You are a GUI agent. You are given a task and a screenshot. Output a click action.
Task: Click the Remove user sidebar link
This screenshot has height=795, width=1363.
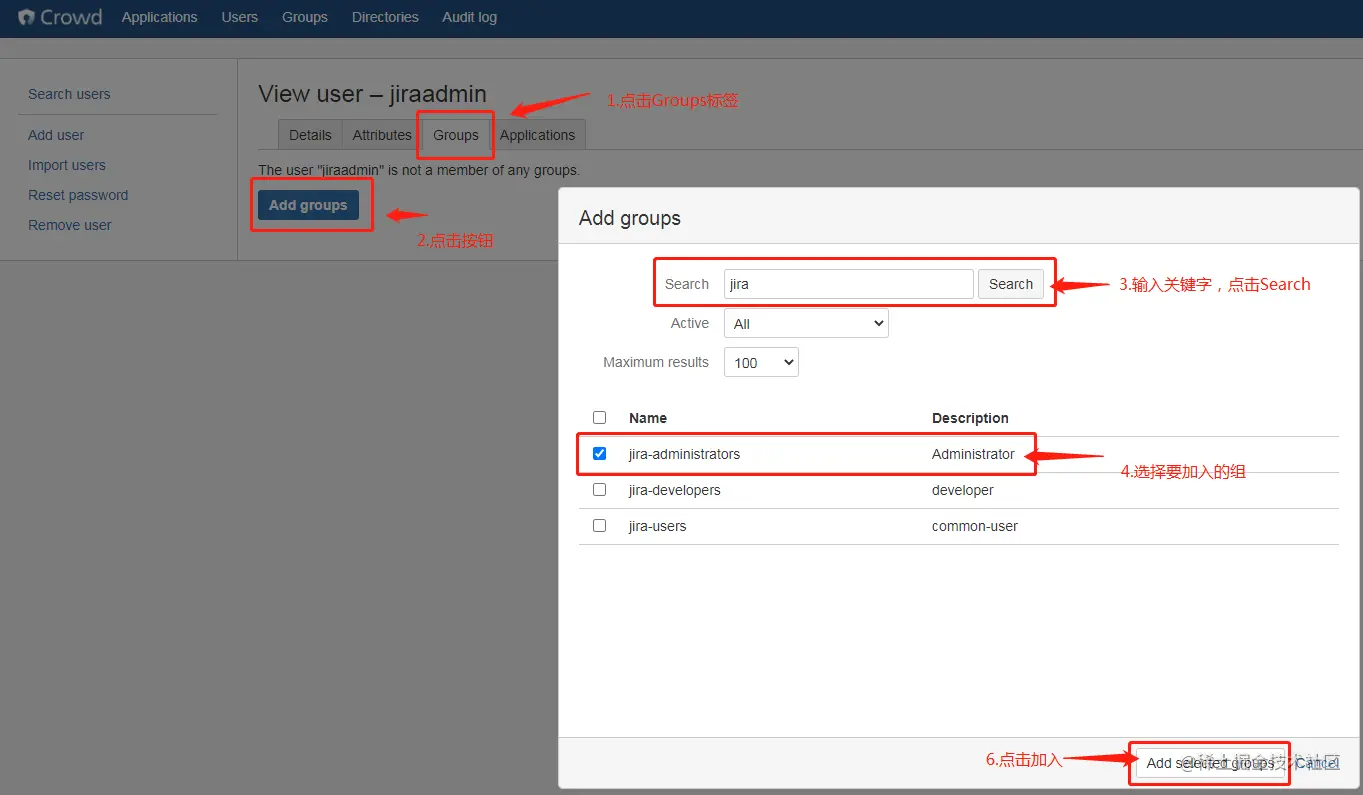[x=70, y=225]
